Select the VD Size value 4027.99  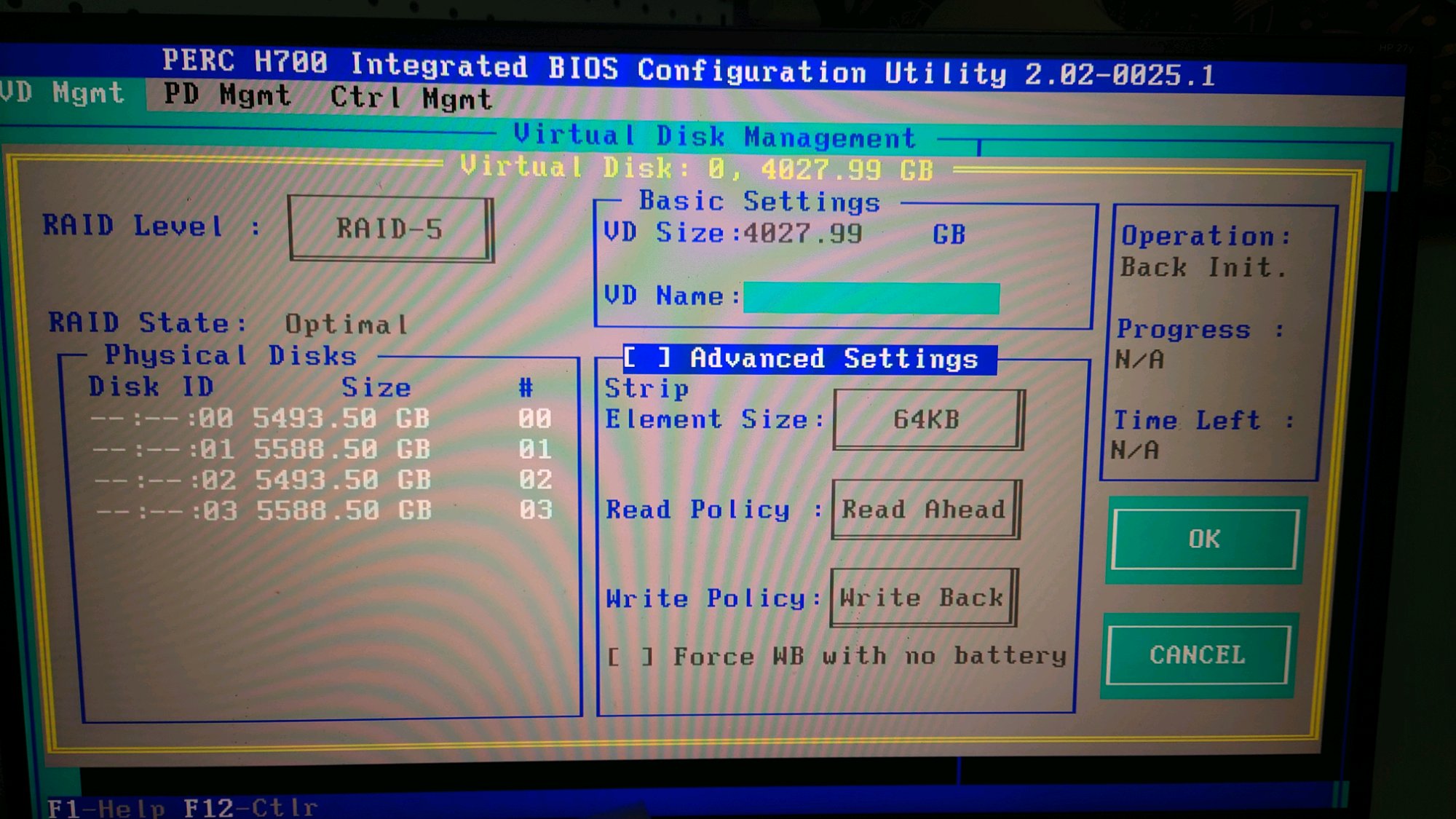802,234
